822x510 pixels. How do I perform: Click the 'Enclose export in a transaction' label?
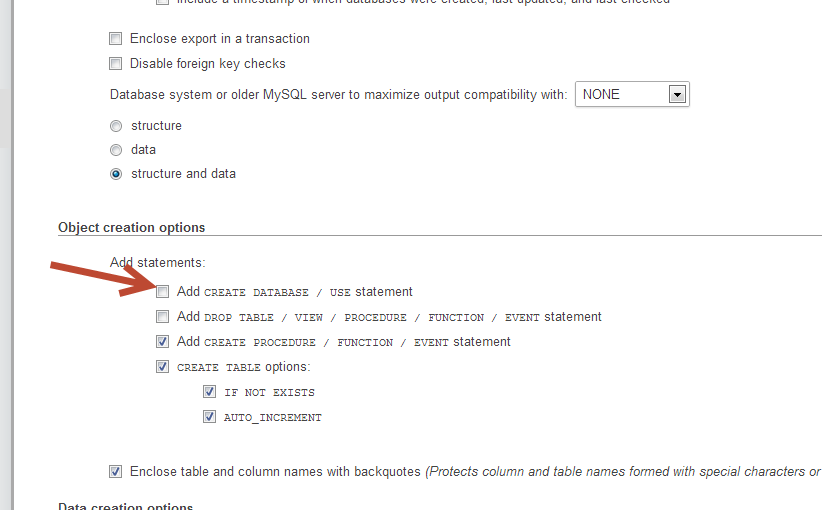[x=220, y=39]
